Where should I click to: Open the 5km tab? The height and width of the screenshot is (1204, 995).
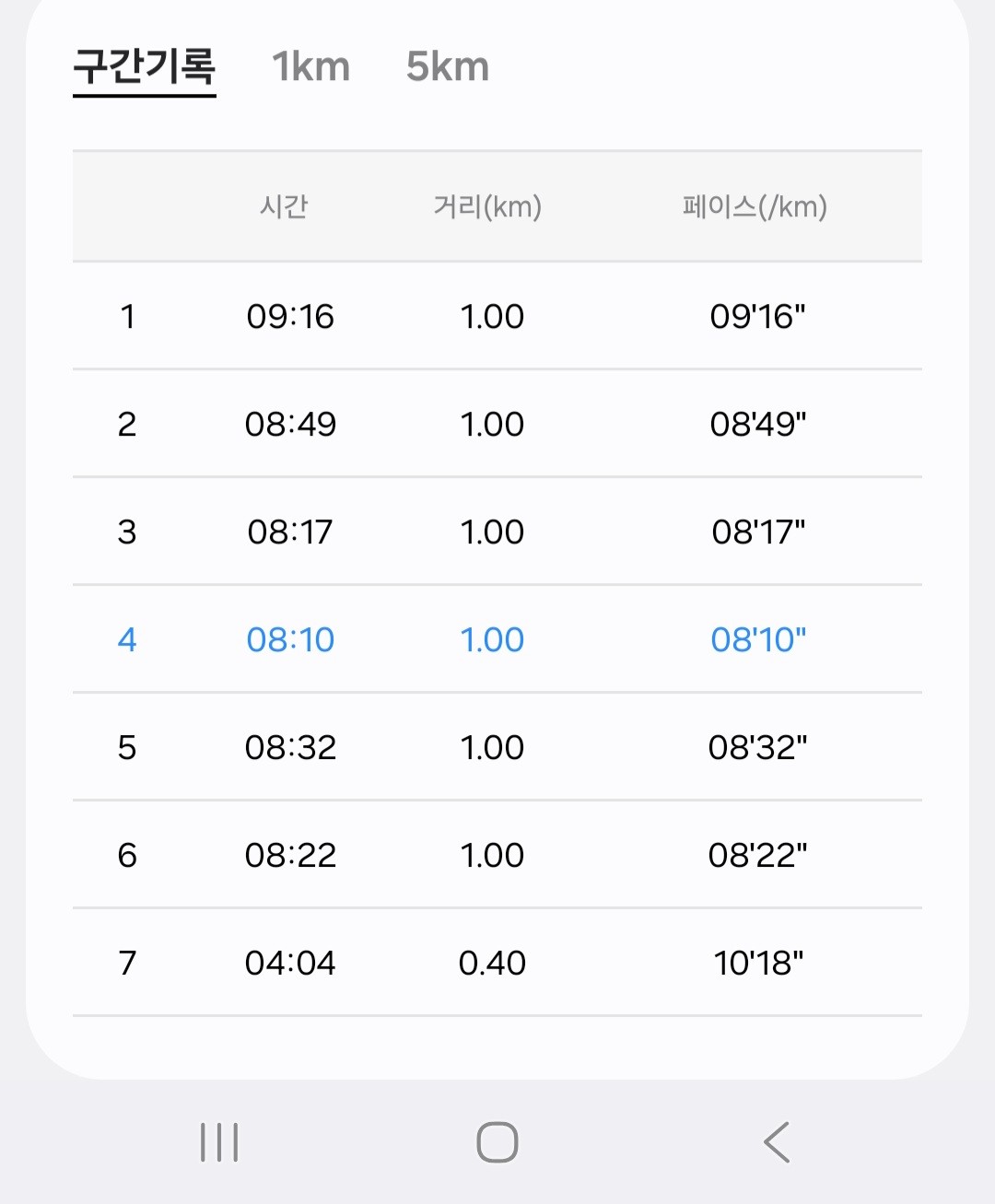tap(448, 67)
